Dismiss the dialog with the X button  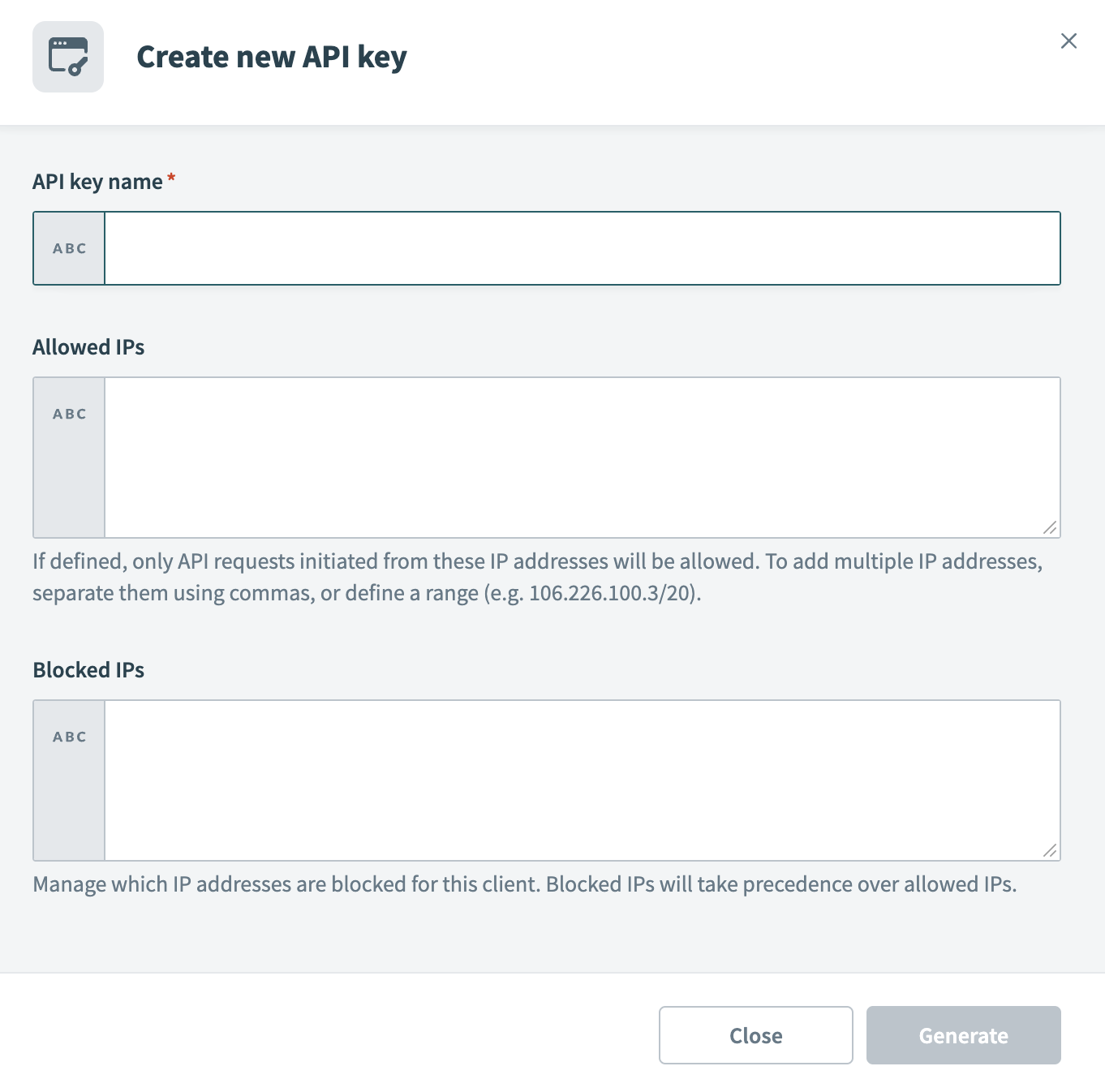1068,41
